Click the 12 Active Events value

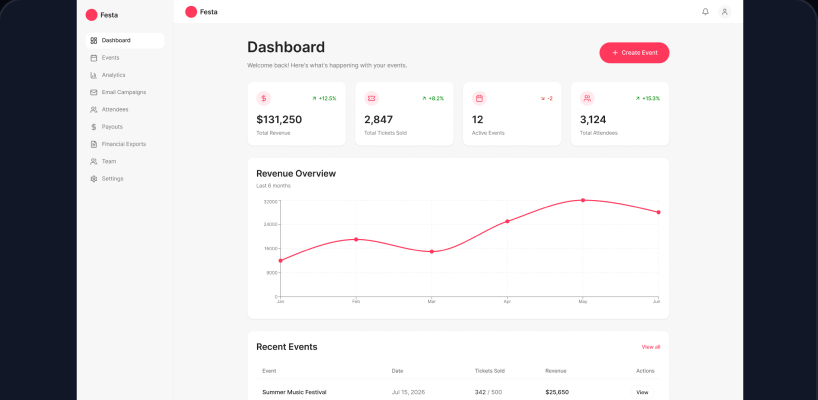[x=477, y=119]
